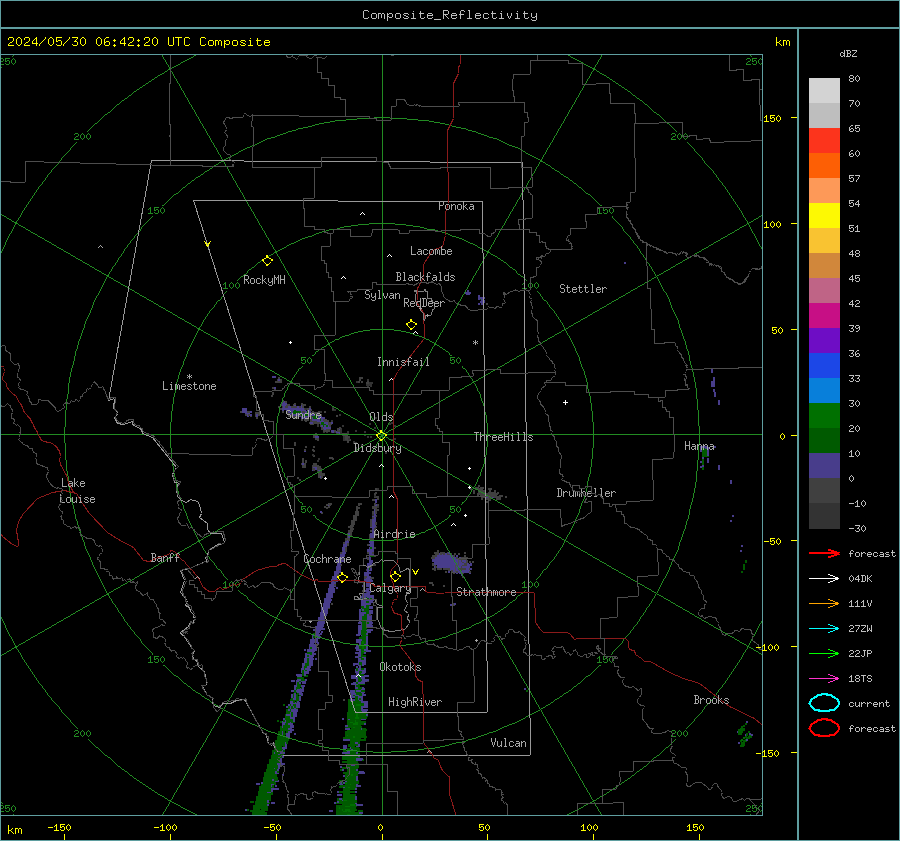Click the 'Sundre' map label

[x=304, y=414]
